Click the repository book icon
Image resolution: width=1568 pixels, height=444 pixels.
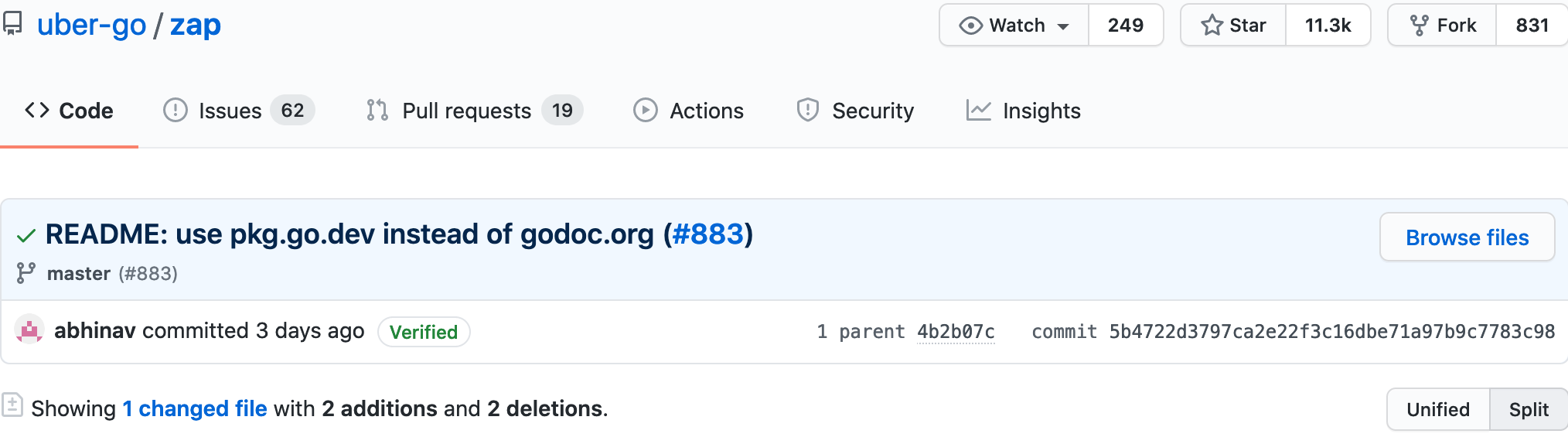pos(12,24)
